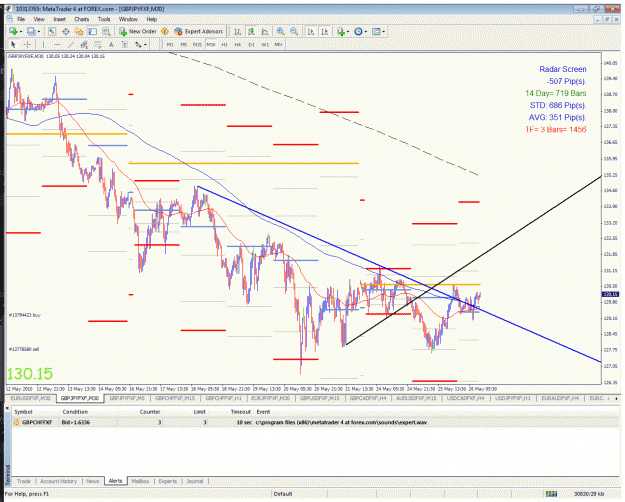Click the New Order button
This screenshot has height=502, width=625.
coord(138,31)
